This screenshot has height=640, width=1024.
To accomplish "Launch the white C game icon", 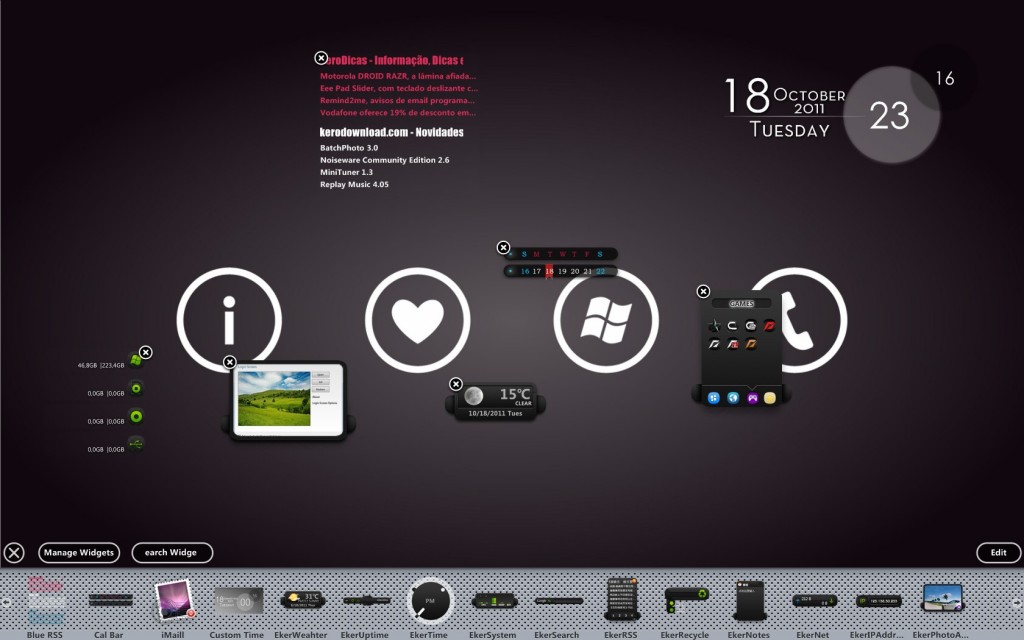I will [732, 325].
